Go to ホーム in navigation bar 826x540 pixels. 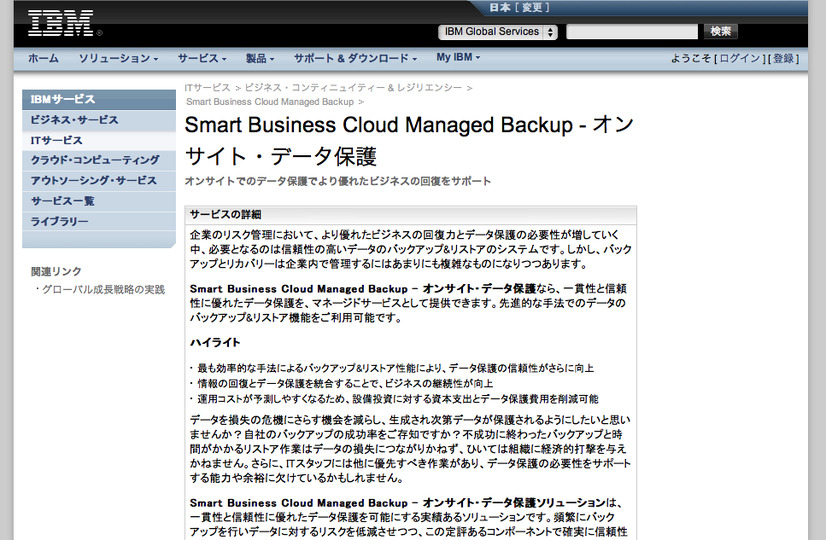pos(43,58)
